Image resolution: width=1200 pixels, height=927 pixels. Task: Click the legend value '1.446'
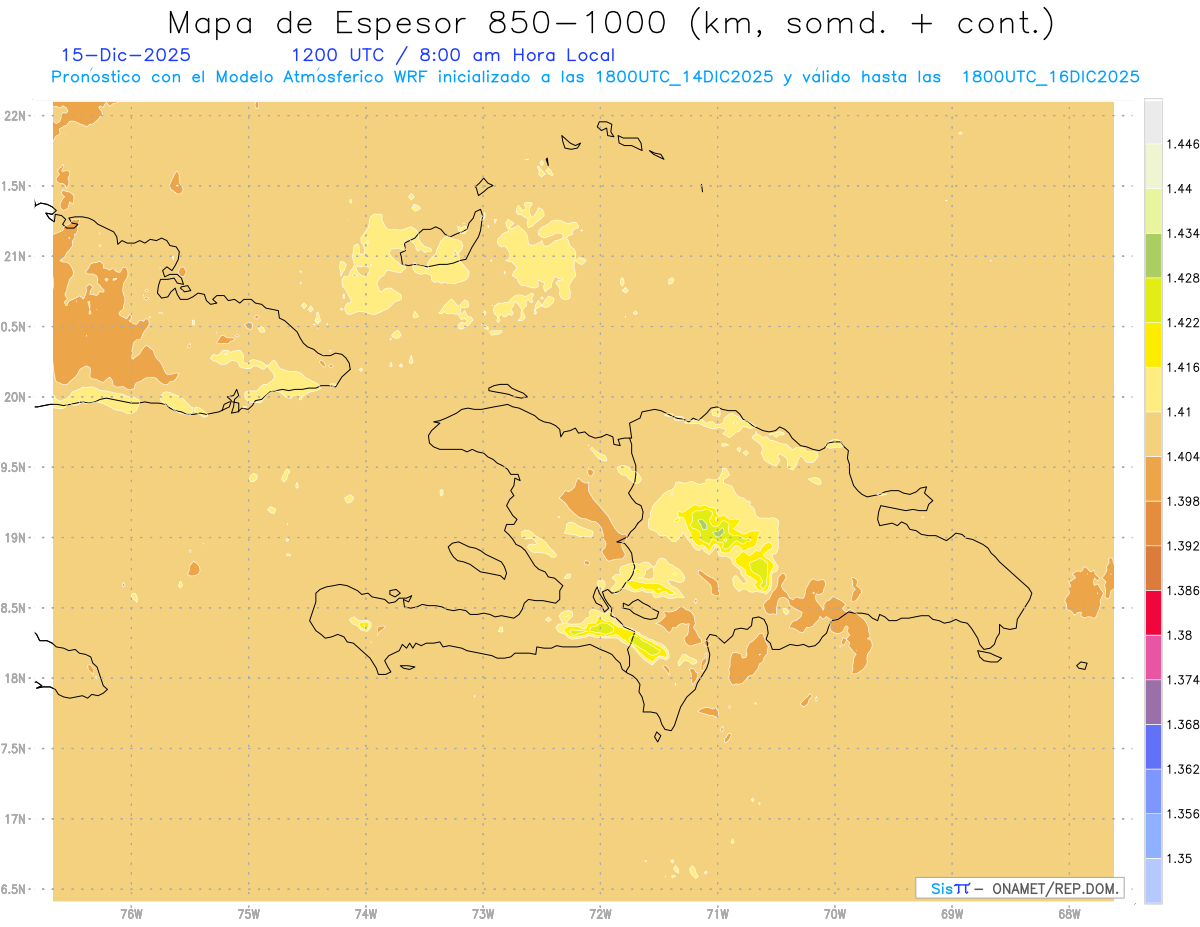click(1182, 144)
